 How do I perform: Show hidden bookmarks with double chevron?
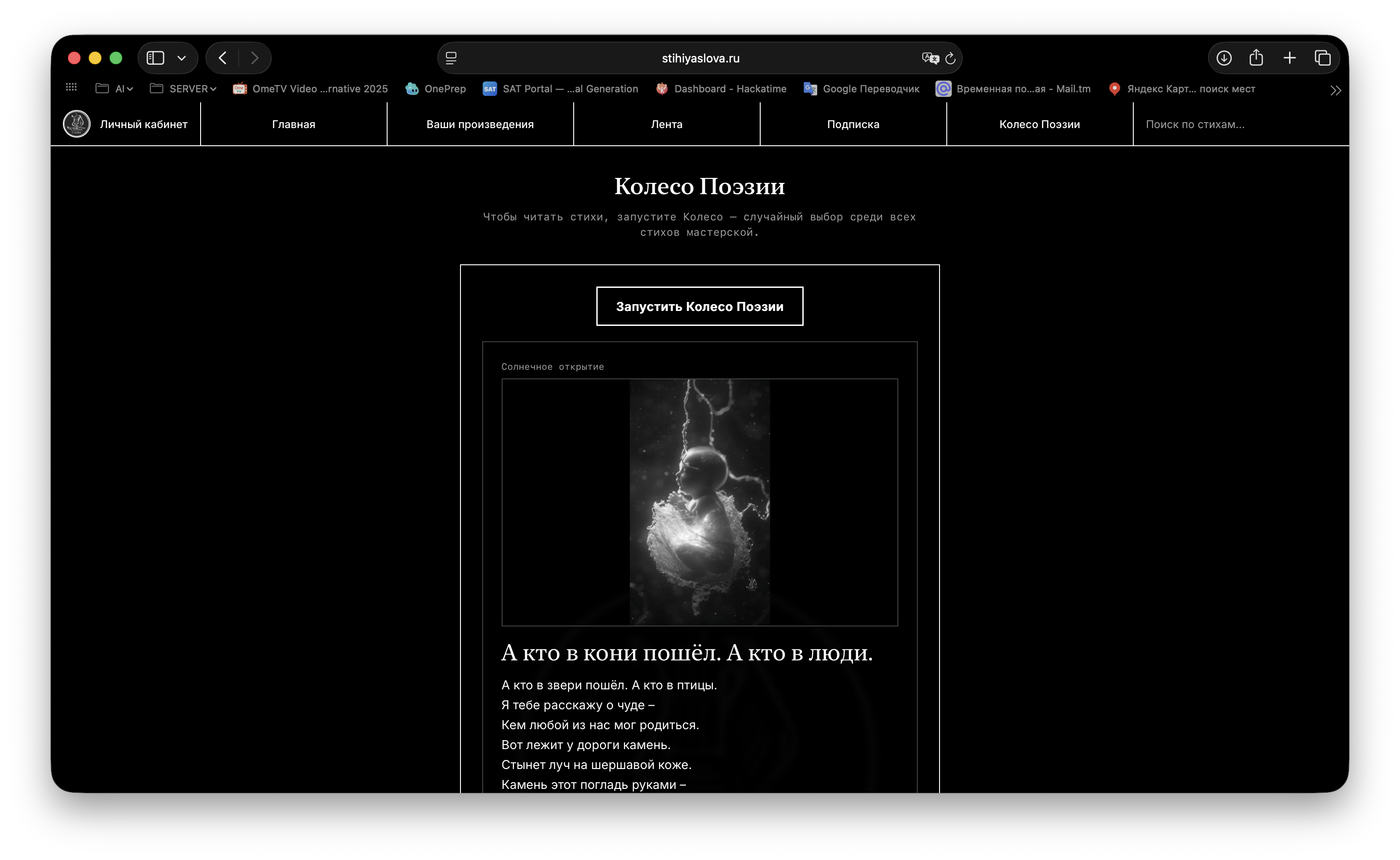coord(1336,90)
